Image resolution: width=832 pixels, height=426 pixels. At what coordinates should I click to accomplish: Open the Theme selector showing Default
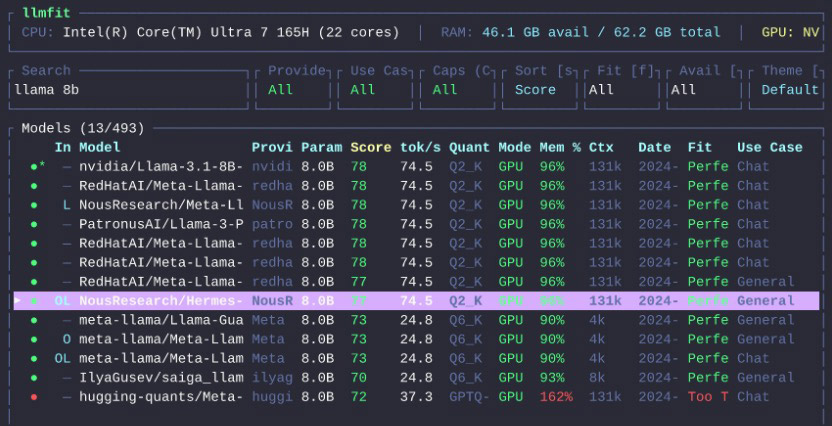pyautogui.click(x=789, y=90)
